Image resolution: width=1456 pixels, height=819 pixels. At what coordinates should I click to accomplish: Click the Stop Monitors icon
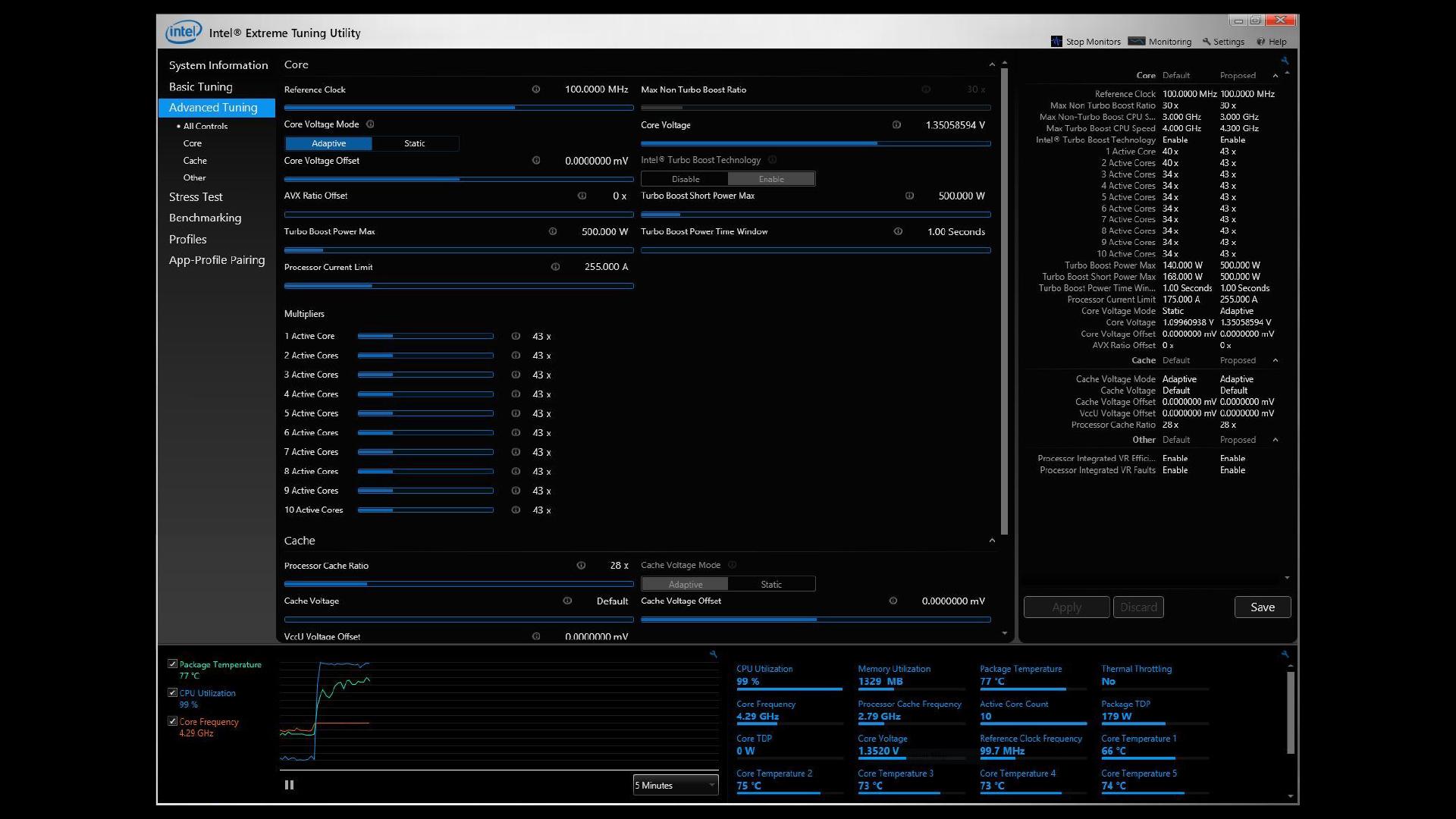click(1056, 42)
